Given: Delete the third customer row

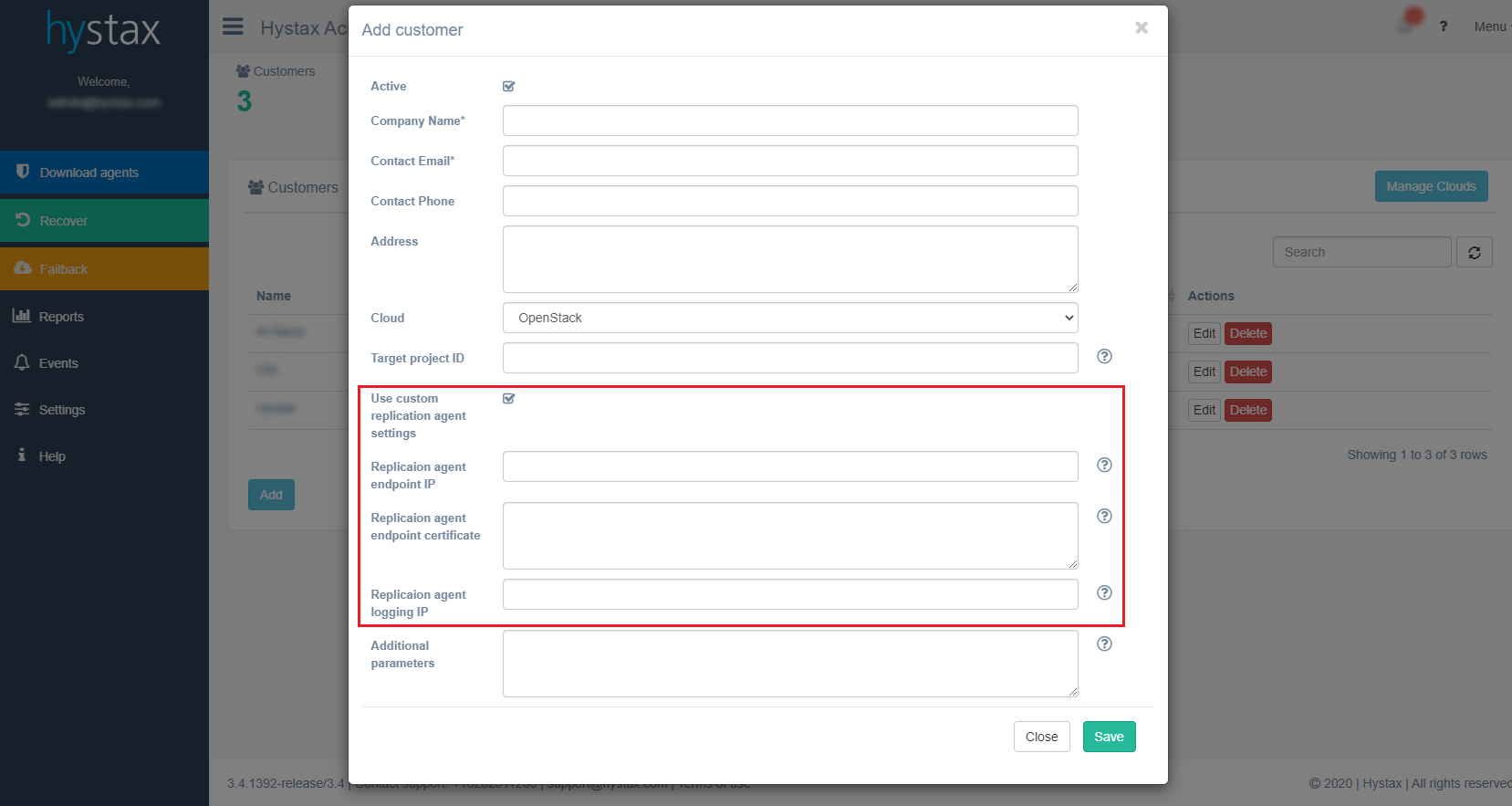Looking at the screenshot, I should click(1248, 410).
